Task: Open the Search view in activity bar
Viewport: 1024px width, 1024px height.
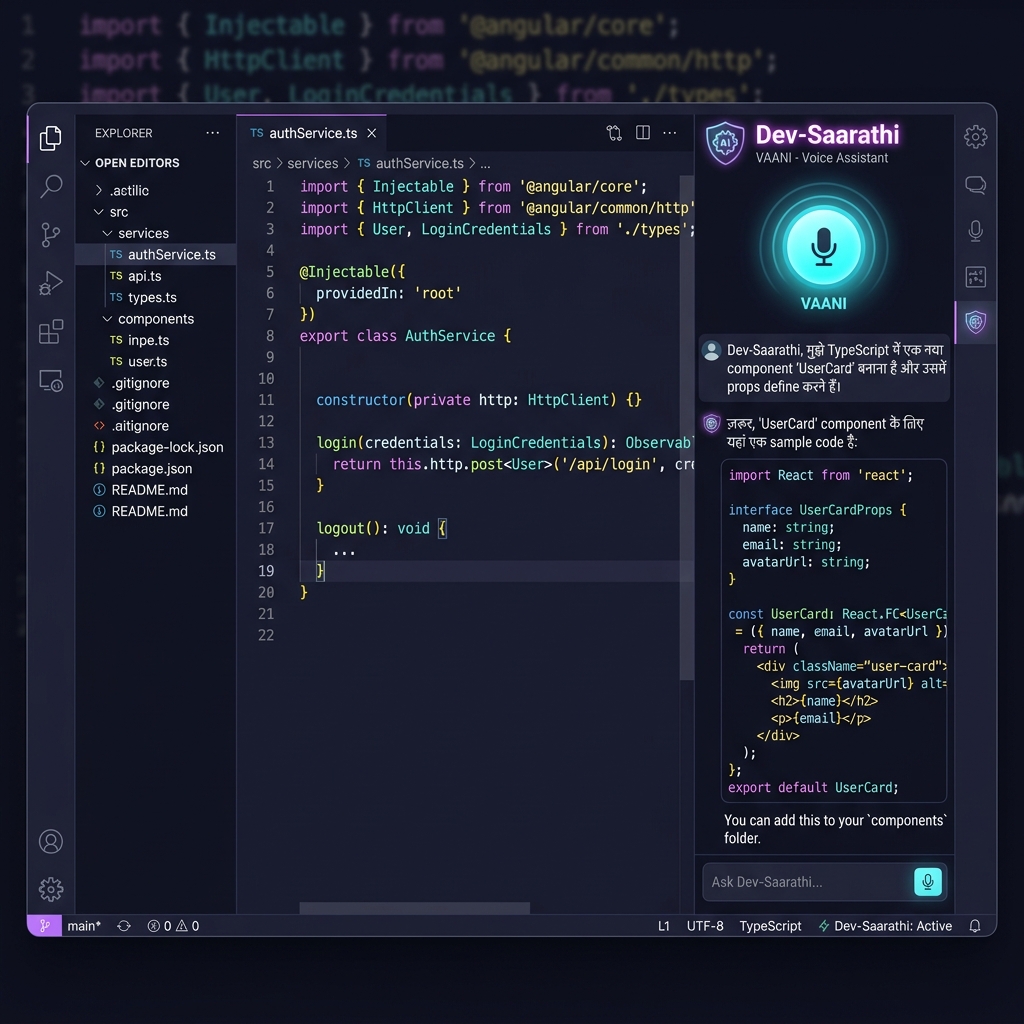Action: coord(51,186)
